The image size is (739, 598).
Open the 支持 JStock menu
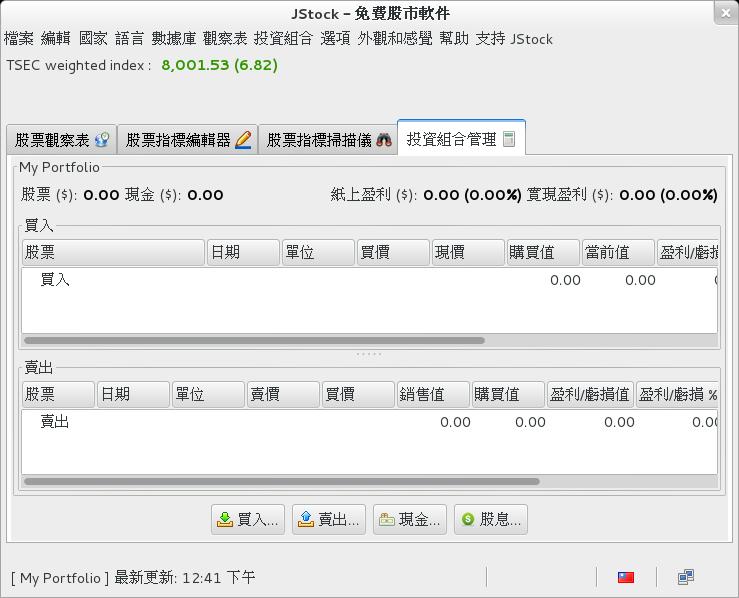pos(514,39)
